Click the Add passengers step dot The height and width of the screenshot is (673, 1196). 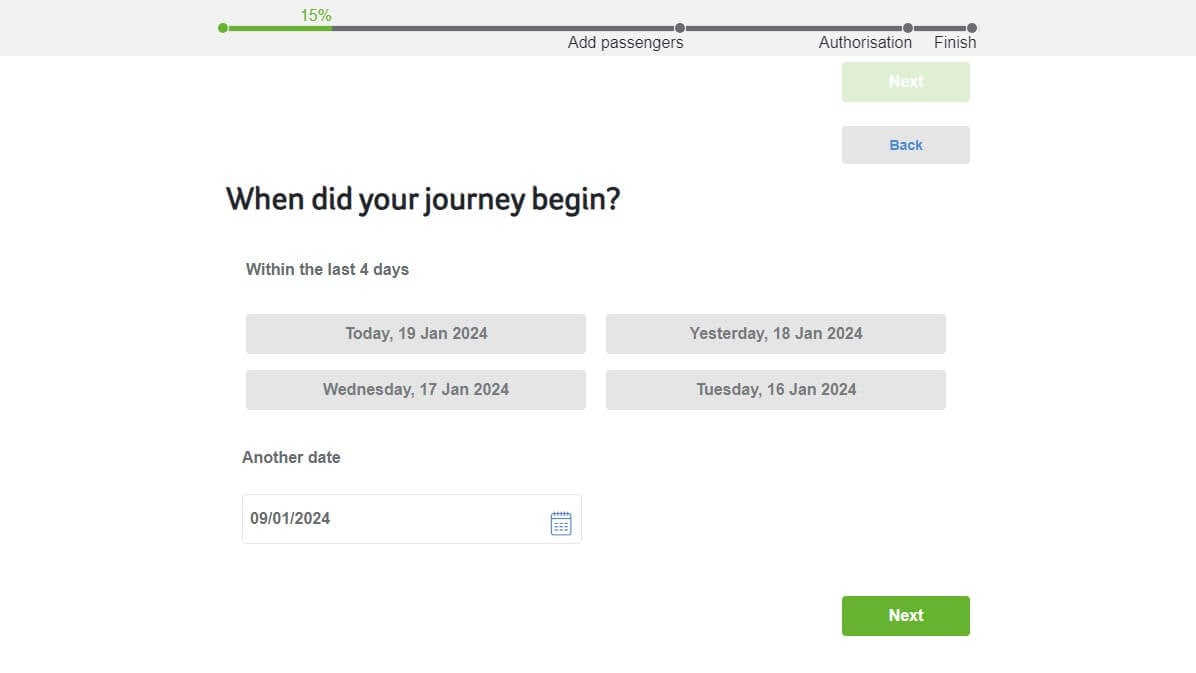[x=680, y=28]
